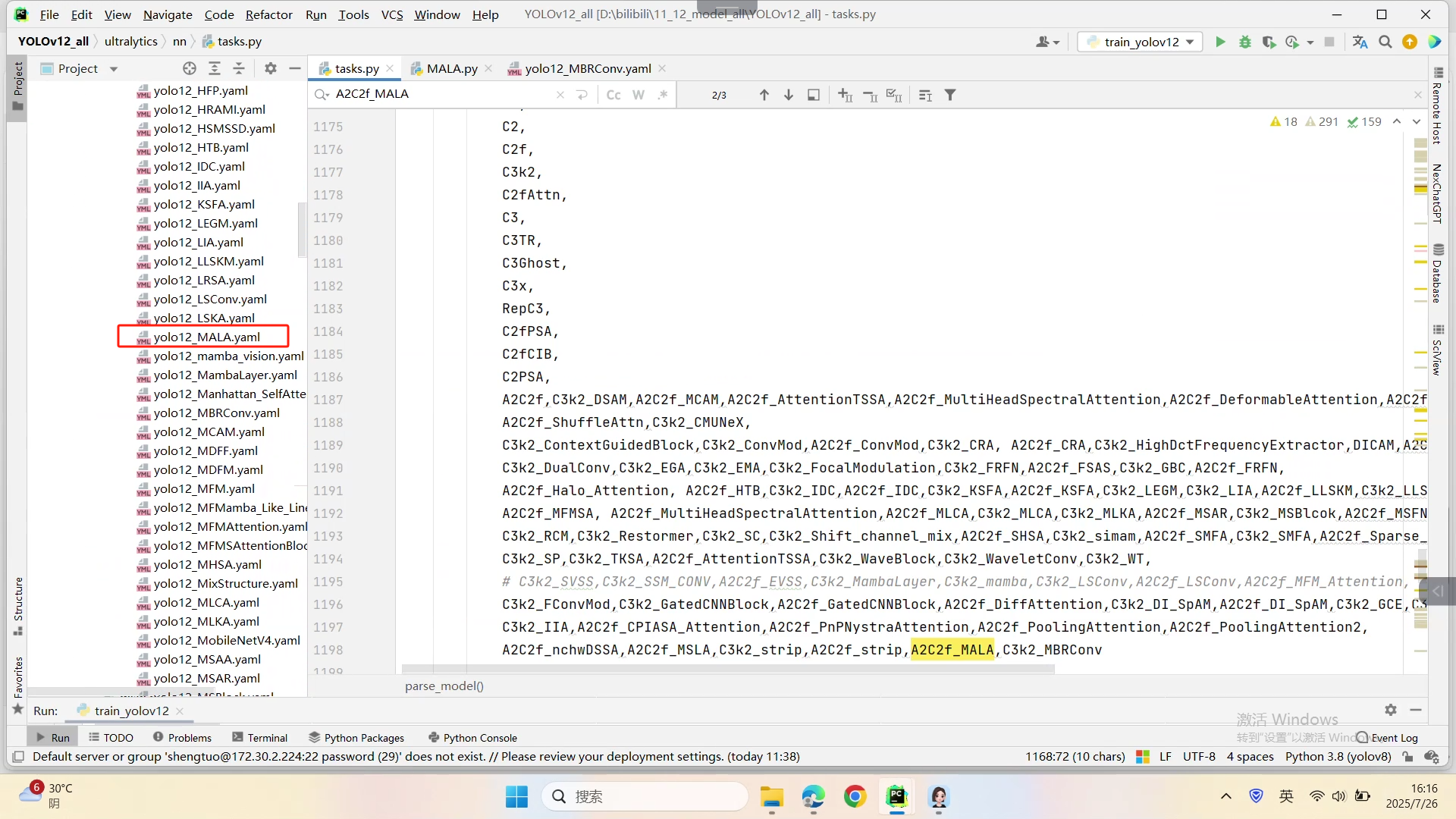Open the Problems tool window
Image resolution: width=1456 pixels, height=819 pixels.
[182, 737]
